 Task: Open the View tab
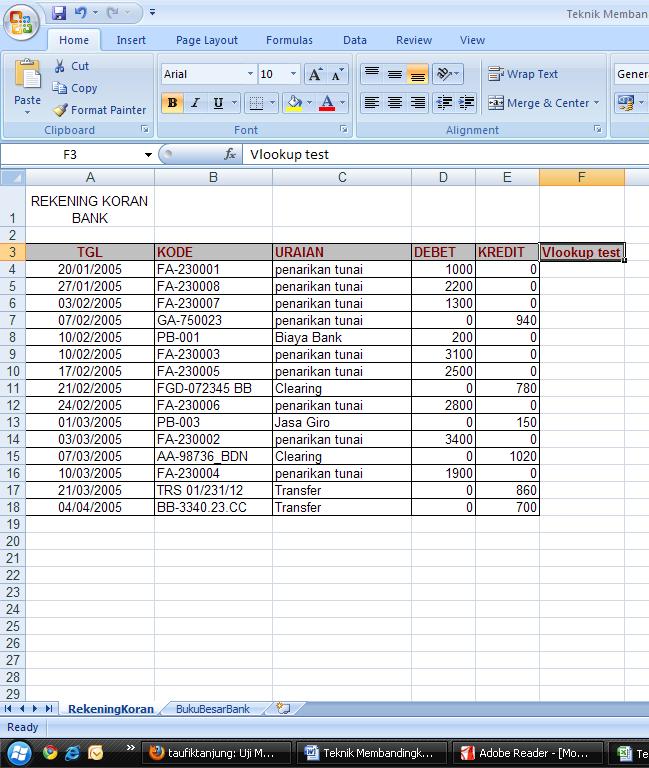pyautogui.click(x=472, y=40)
